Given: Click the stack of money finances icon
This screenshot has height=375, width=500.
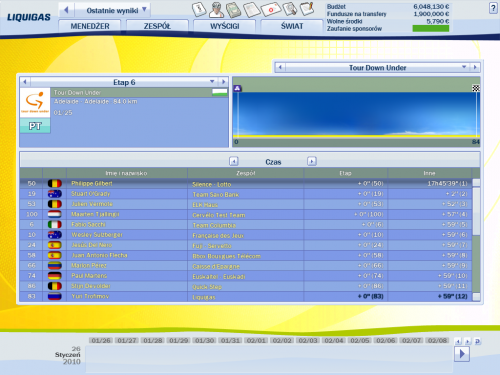Looking at the screenshot, I should pos(234,9).
